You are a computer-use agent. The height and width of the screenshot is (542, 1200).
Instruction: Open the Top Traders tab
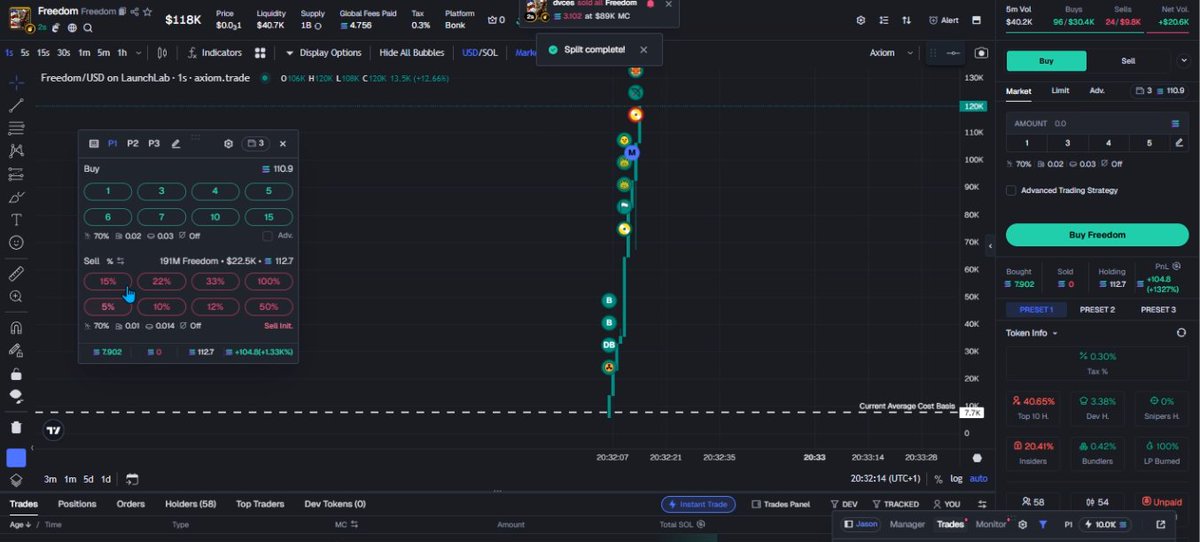tap(260, 504)
